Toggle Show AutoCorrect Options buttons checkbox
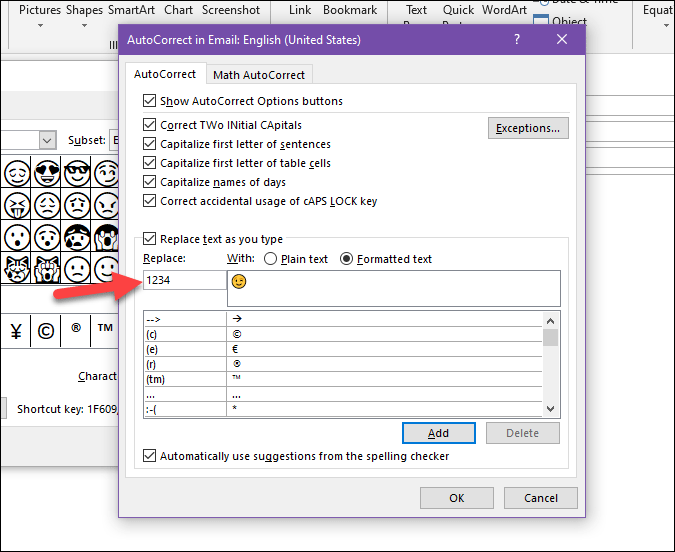The image size is (675, 552). pyautogui.click(x=150, y=101)
